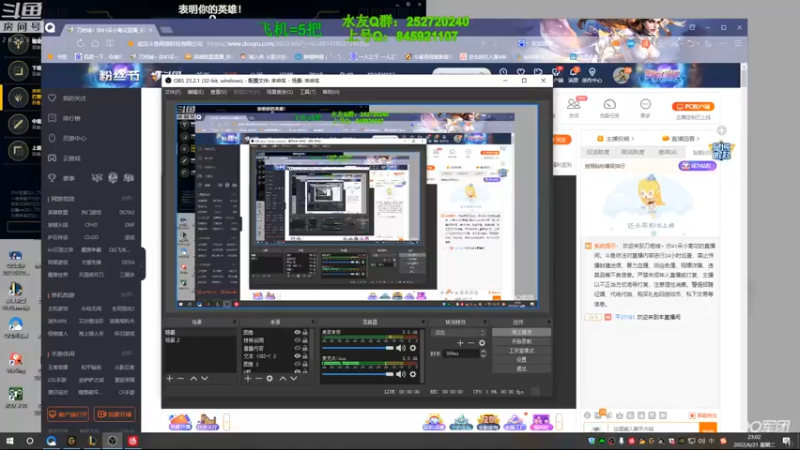Click scenes panel dock popout icon

234,322
